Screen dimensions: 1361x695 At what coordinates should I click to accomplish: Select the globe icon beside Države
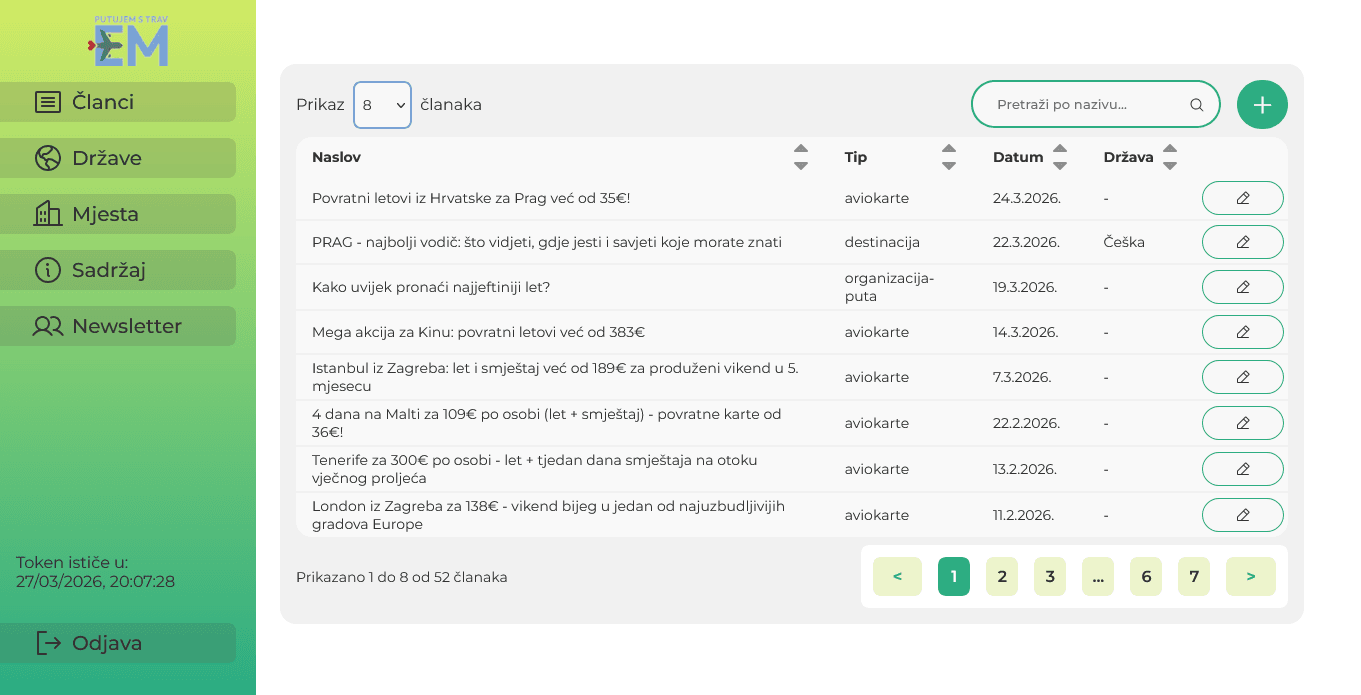[47, 157]
